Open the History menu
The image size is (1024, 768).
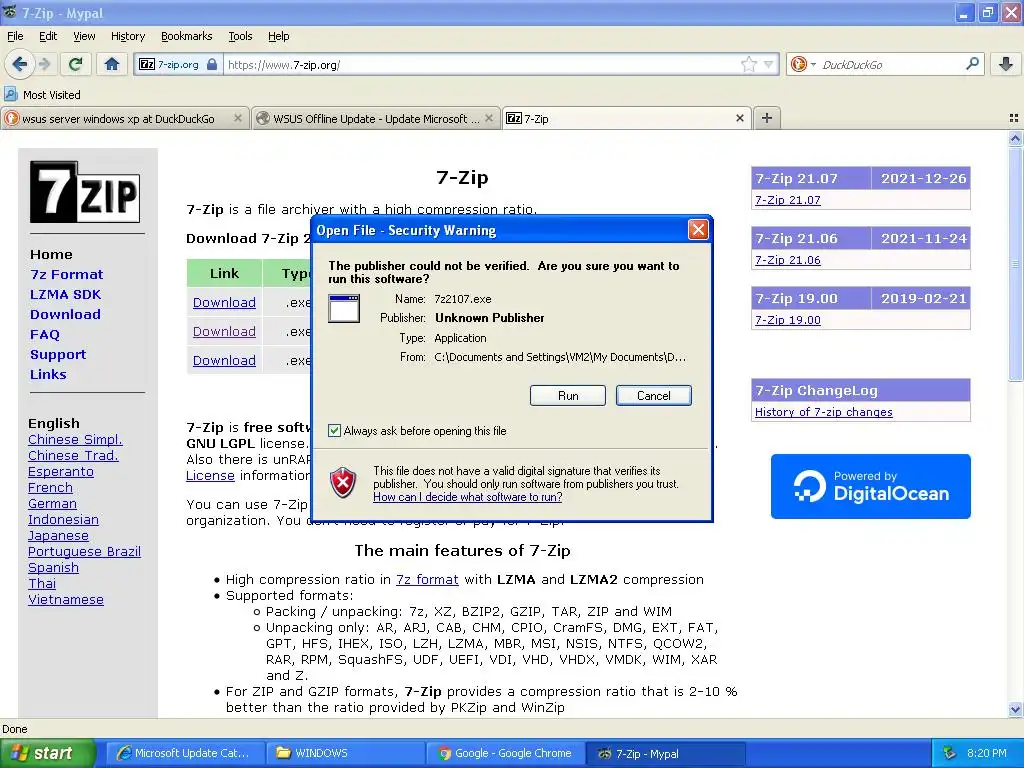coord(127,36)
